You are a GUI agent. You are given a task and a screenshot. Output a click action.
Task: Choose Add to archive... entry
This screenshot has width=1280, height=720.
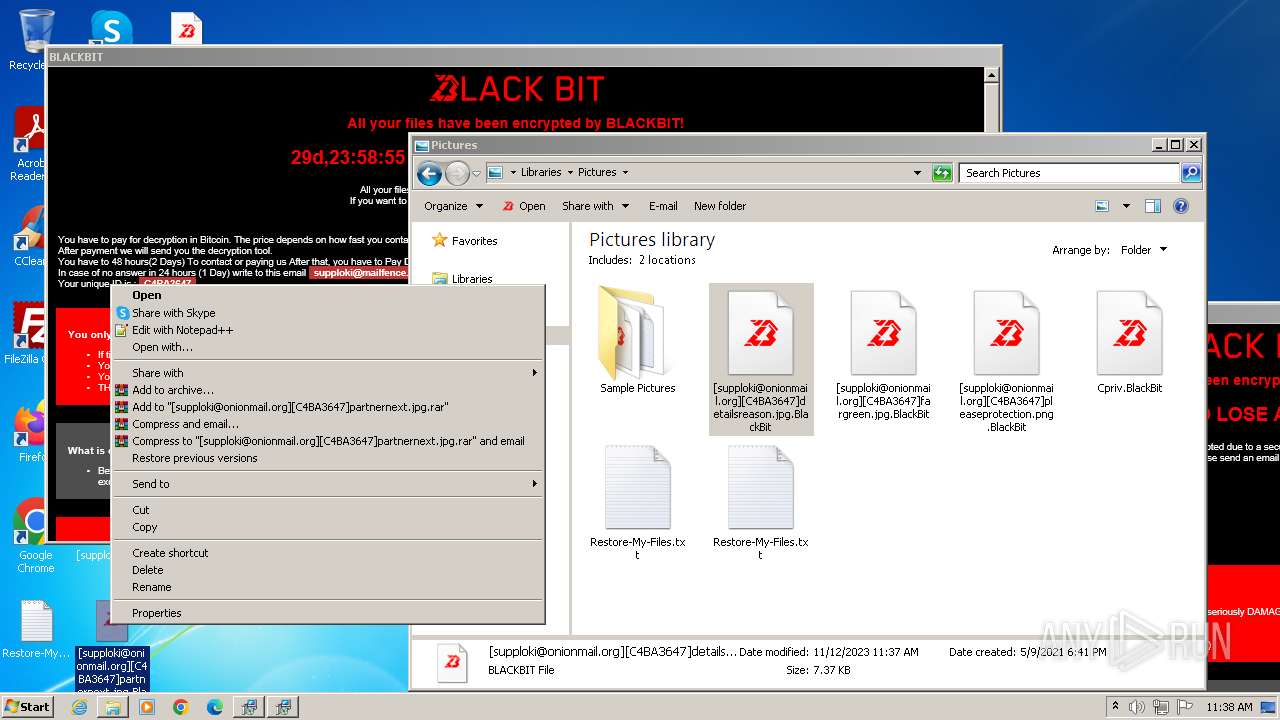173,390
